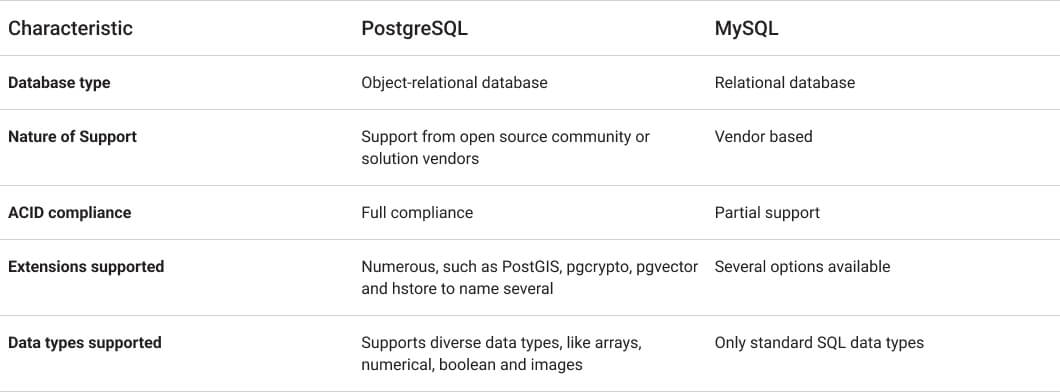Click the MySQL column header

coord(746,28)
